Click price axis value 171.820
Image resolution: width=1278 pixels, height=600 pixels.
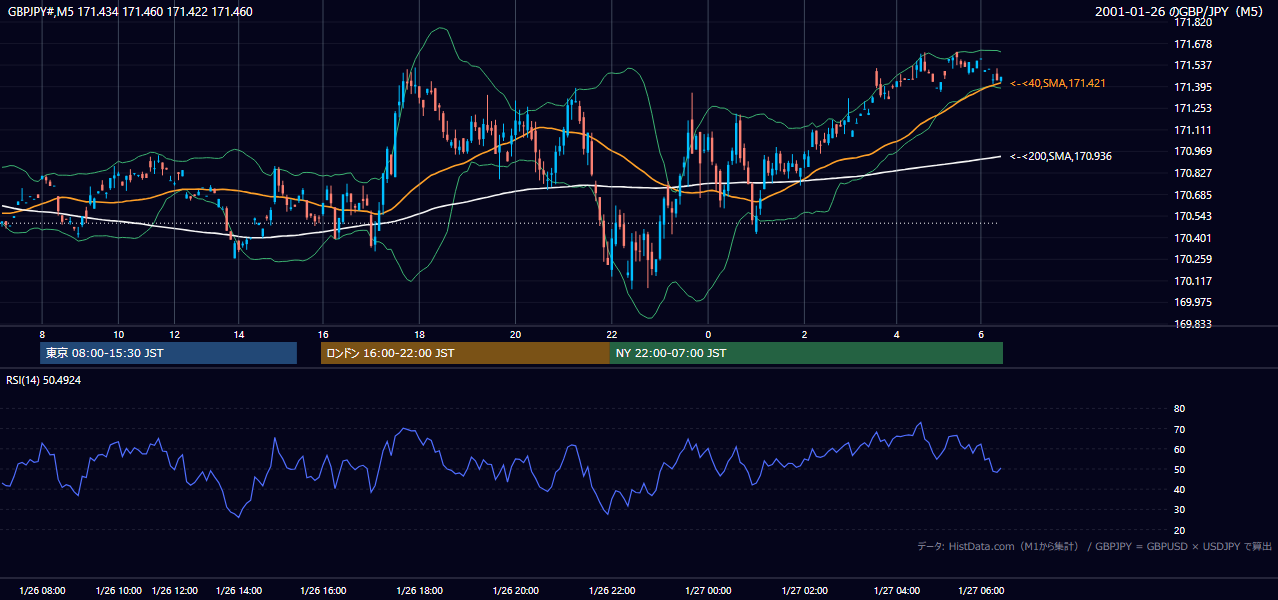[x=1193, y=22]
